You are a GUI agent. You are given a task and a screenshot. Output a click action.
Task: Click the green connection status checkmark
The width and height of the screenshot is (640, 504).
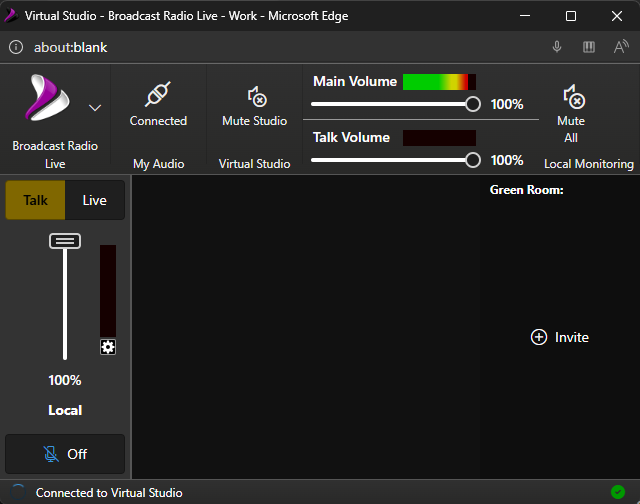(618, 492)
